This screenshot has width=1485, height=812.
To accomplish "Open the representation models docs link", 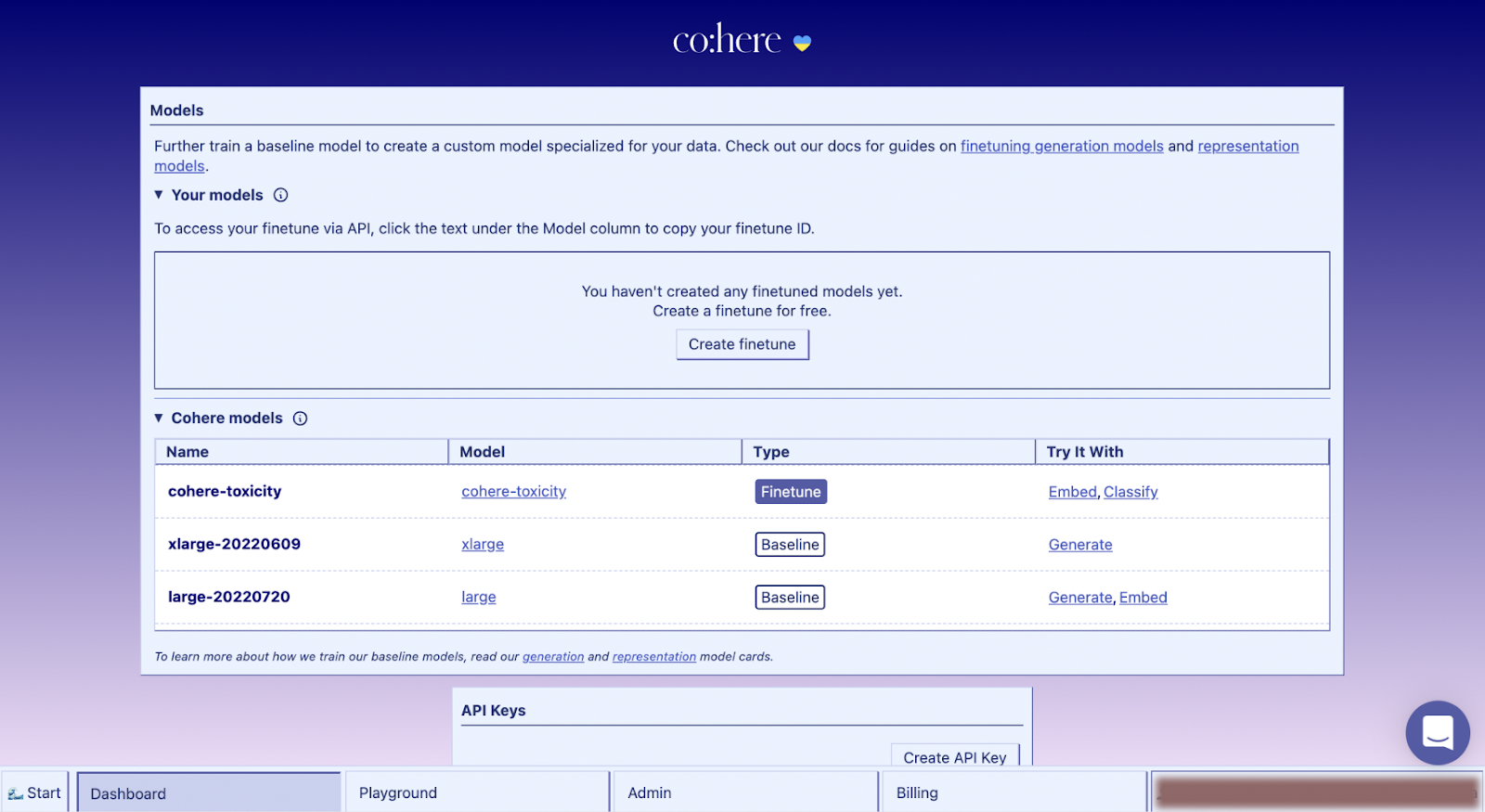I will [1248, 146].
